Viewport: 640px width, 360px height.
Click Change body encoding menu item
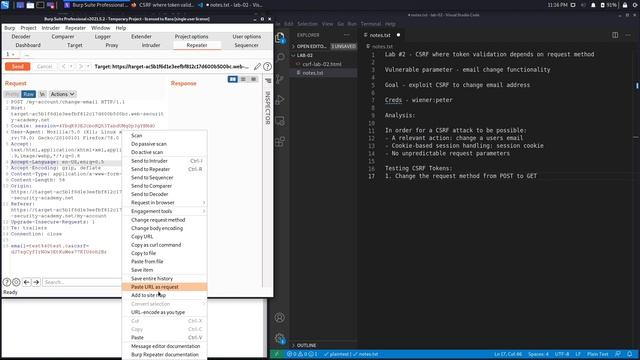pyautogui.click(x=164, y=228)
